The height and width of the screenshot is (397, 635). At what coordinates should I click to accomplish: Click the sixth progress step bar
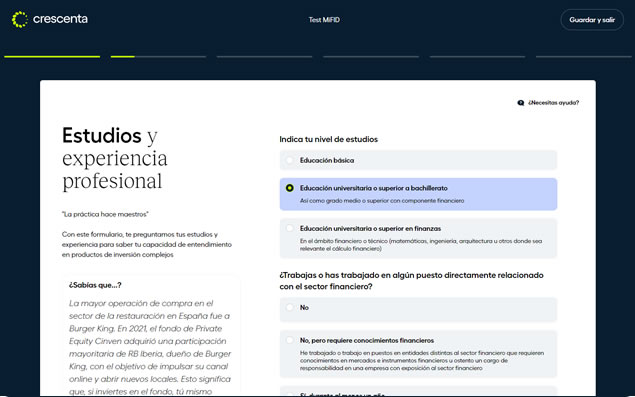pos(584,57)
